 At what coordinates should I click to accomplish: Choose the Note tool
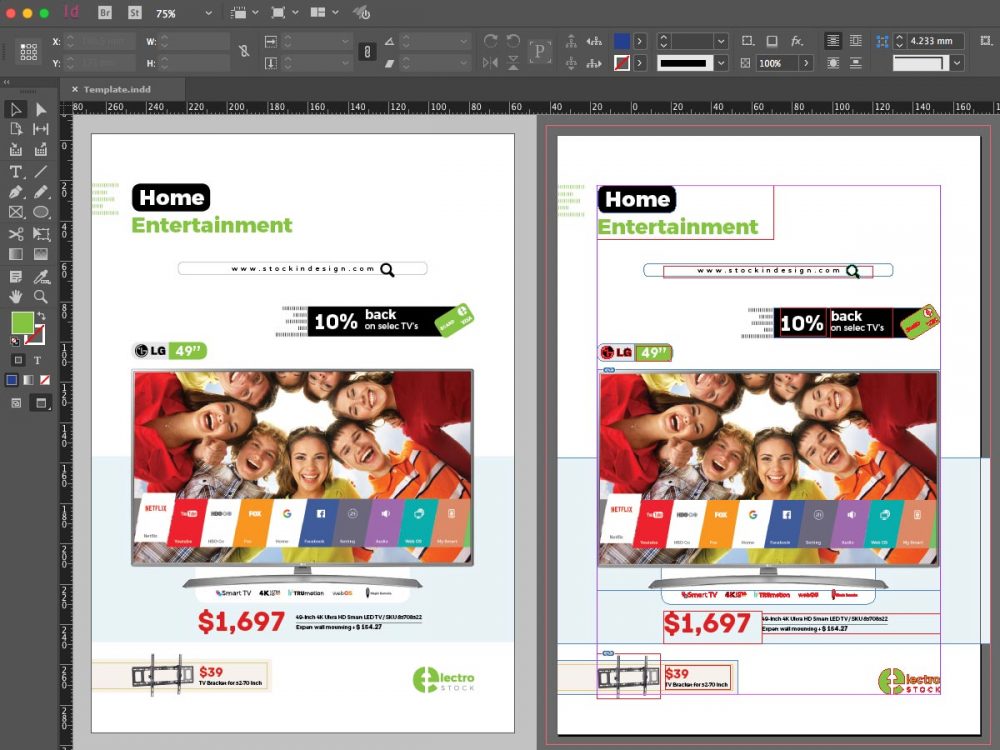[16, 276]
